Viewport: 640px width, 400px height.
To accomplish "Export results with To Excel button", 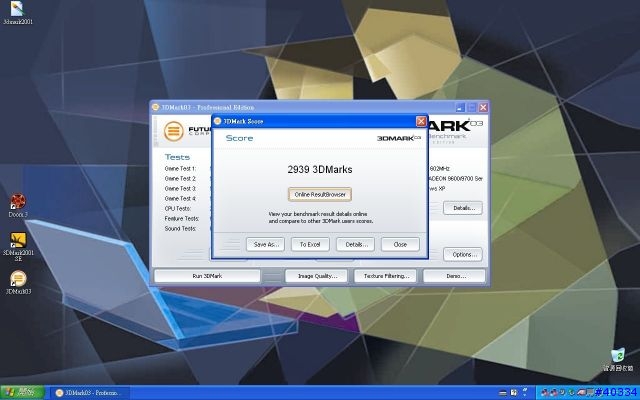I will (x=310, y=244).
